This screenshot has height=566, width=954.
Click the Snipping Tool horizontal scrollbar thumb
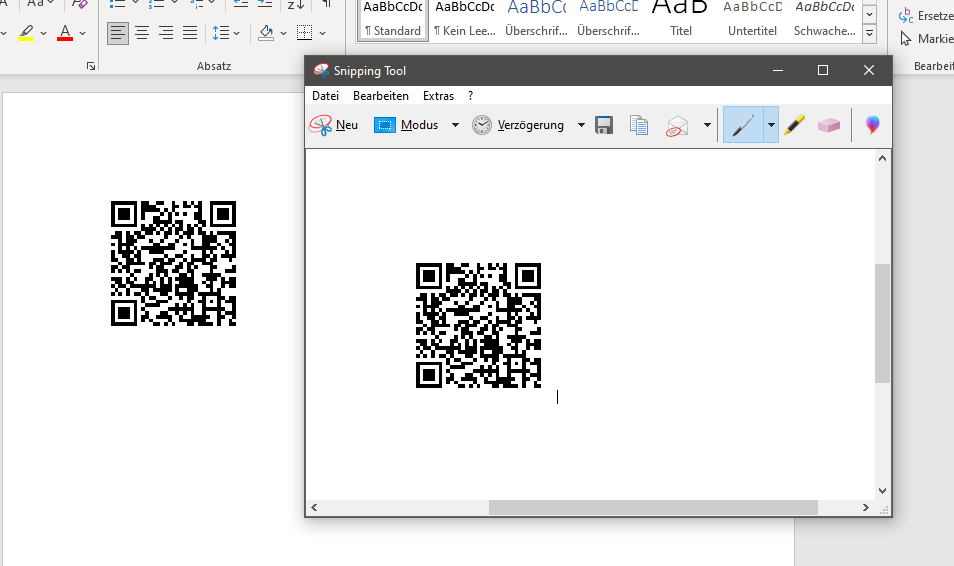pos(653,508)
